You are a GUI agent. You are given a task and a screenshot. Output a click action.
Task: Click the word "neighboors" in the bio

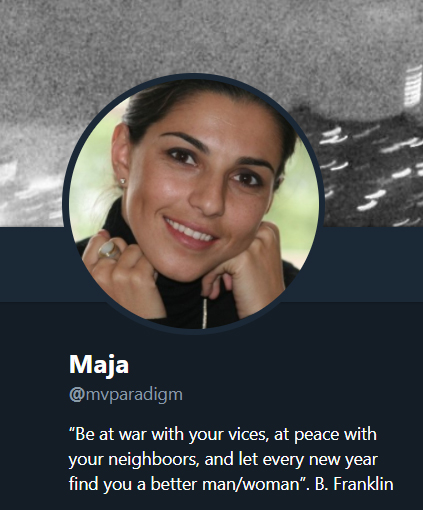(x=153, y=459)
